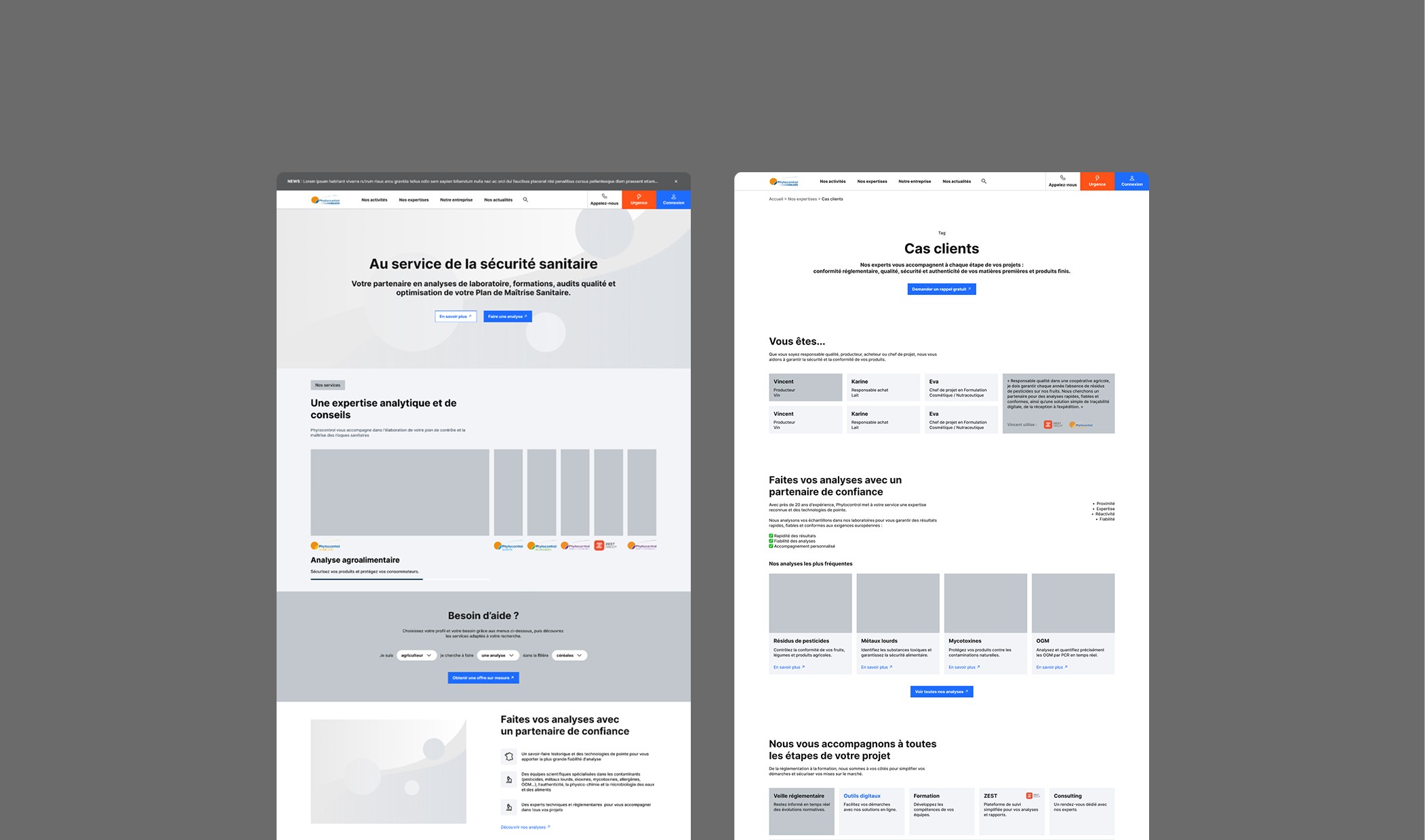1425x840 pixels.
Task: Open 'Nos expertises' menu in left page
Action: pos(414,200)
